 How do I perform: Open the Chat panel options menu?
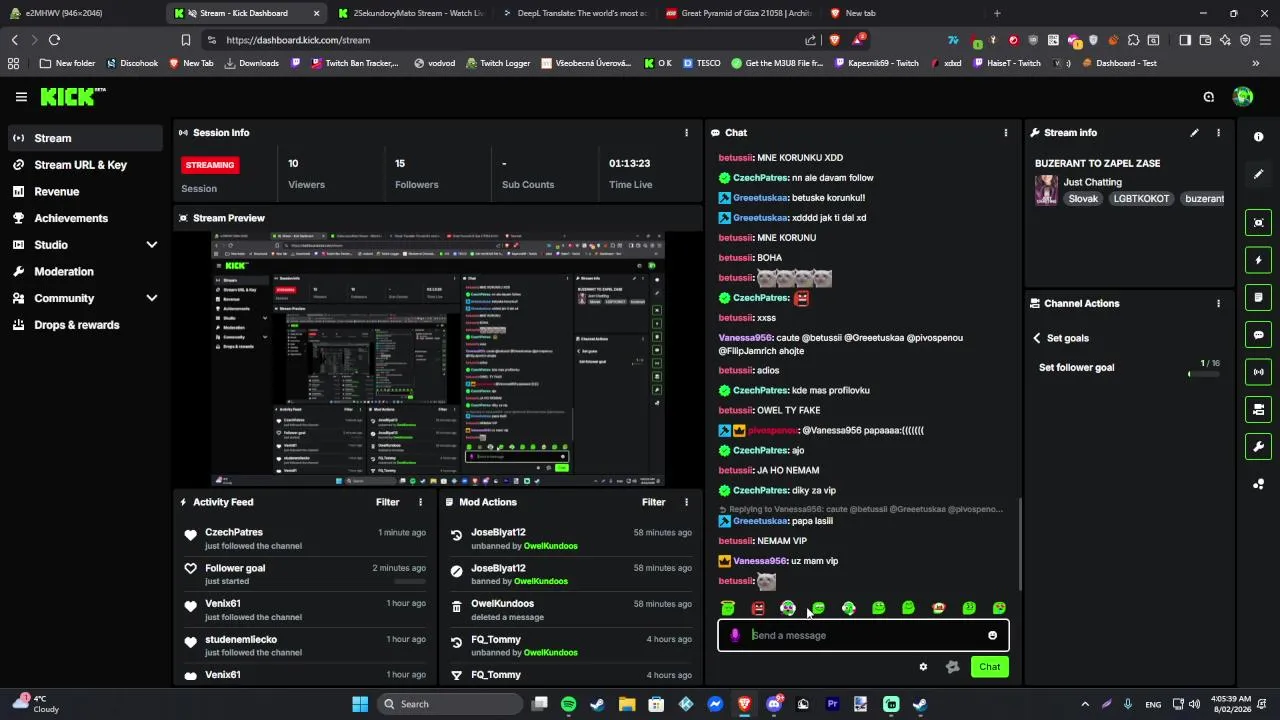click(1006, 132)
